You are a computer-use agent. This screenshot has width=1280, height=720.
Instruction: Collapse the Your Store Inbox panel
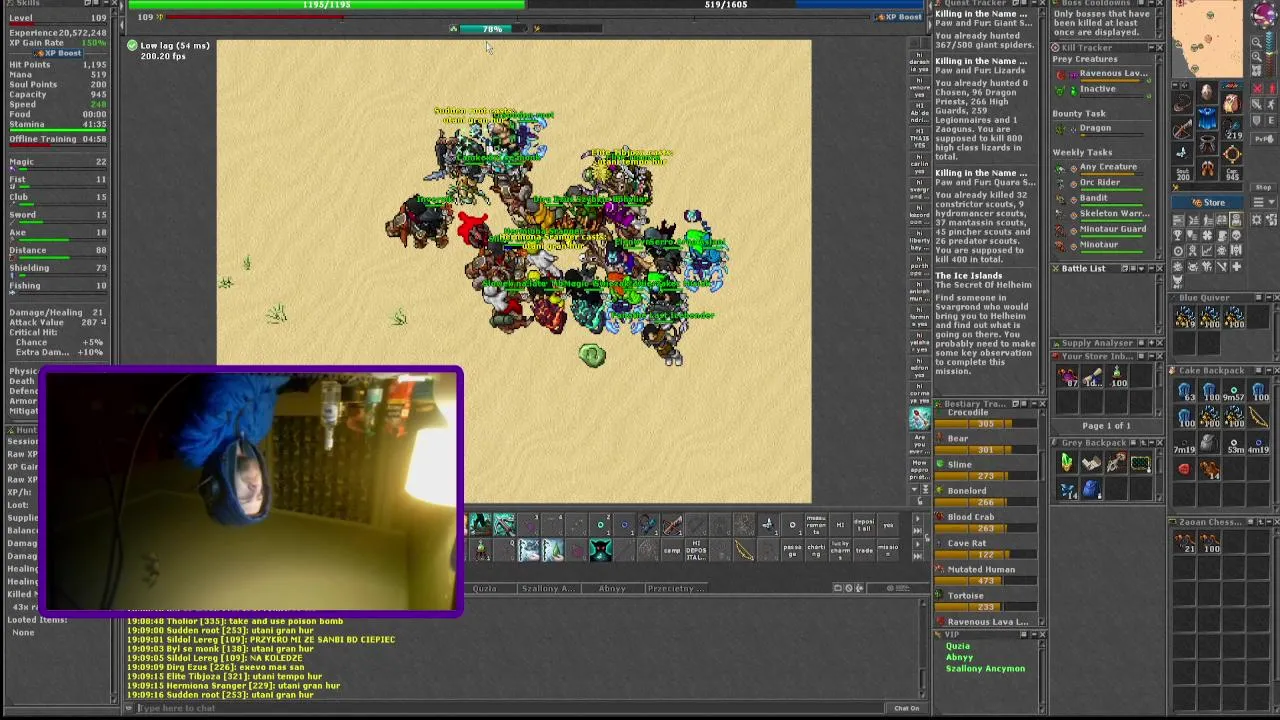coord(1151,356)
